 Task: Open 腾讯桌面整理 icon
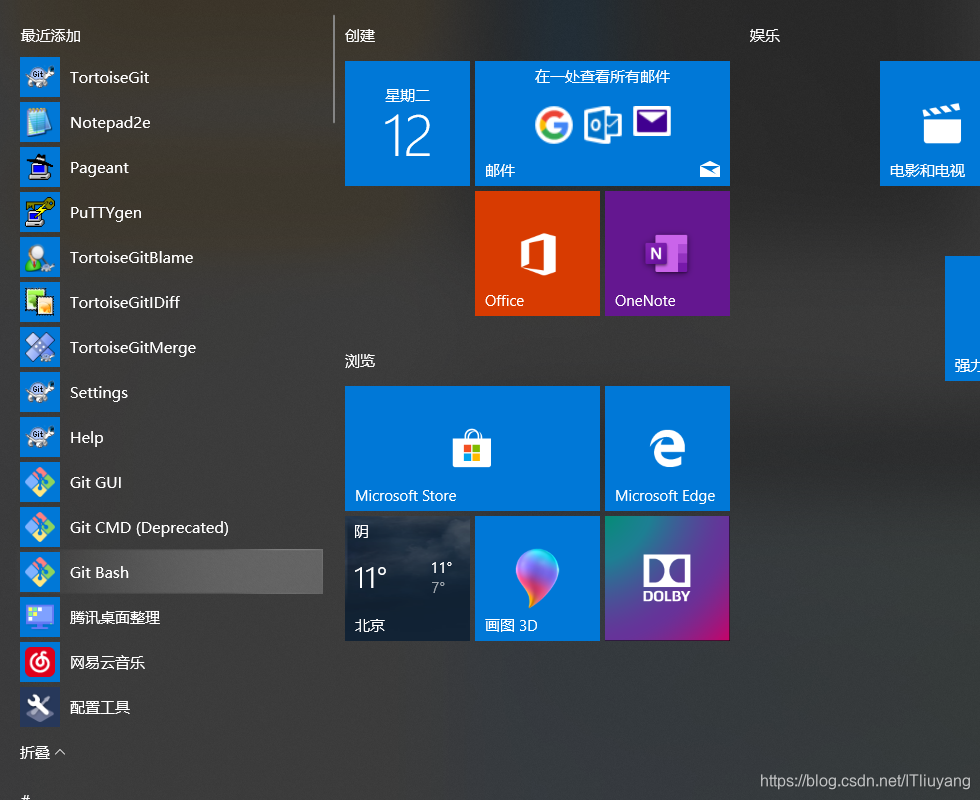40,618
